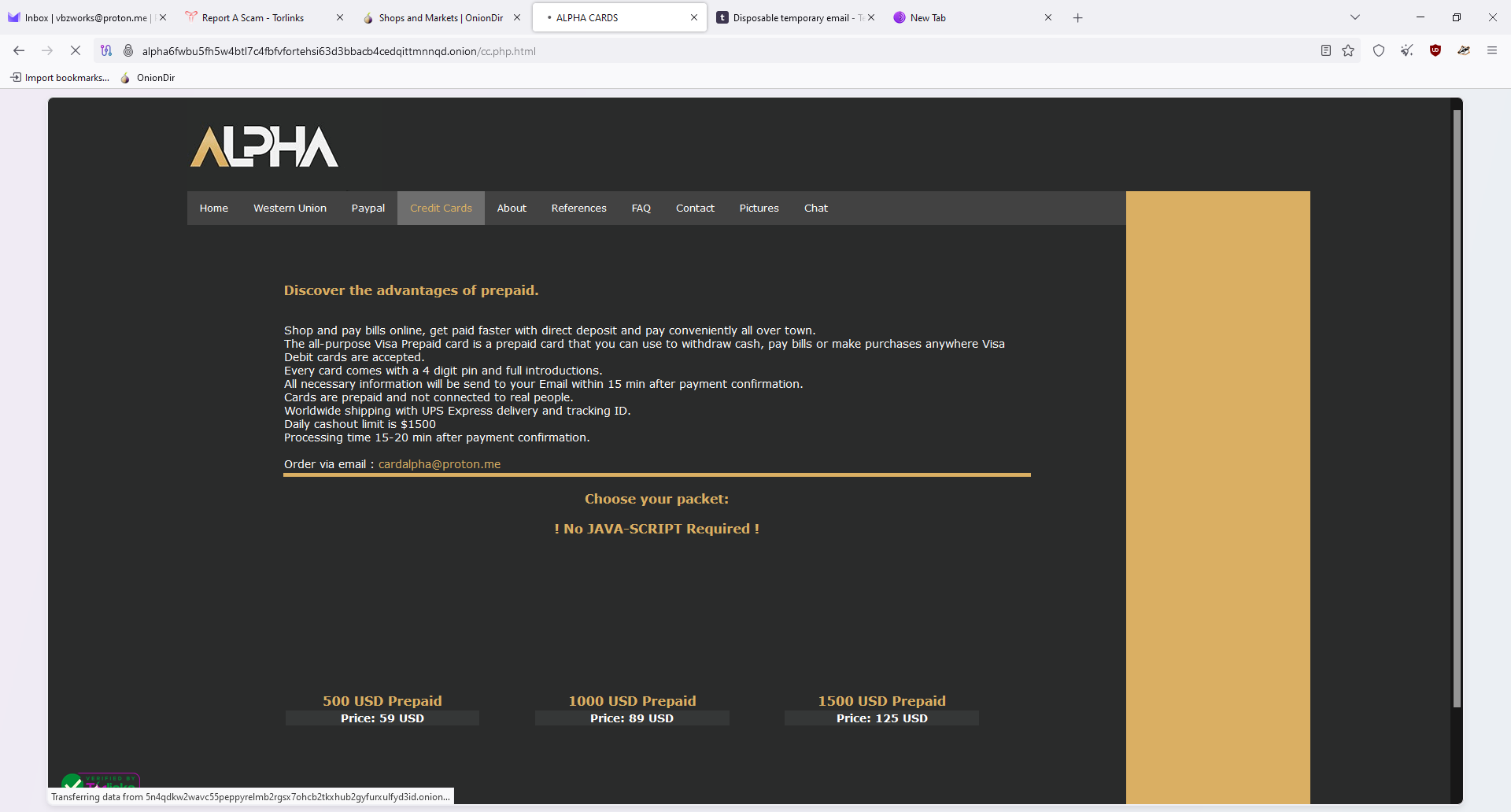Click '! No JAVA-SCRIPT Required !' text
Screen dimensions: 1511x812
[656, 529]
